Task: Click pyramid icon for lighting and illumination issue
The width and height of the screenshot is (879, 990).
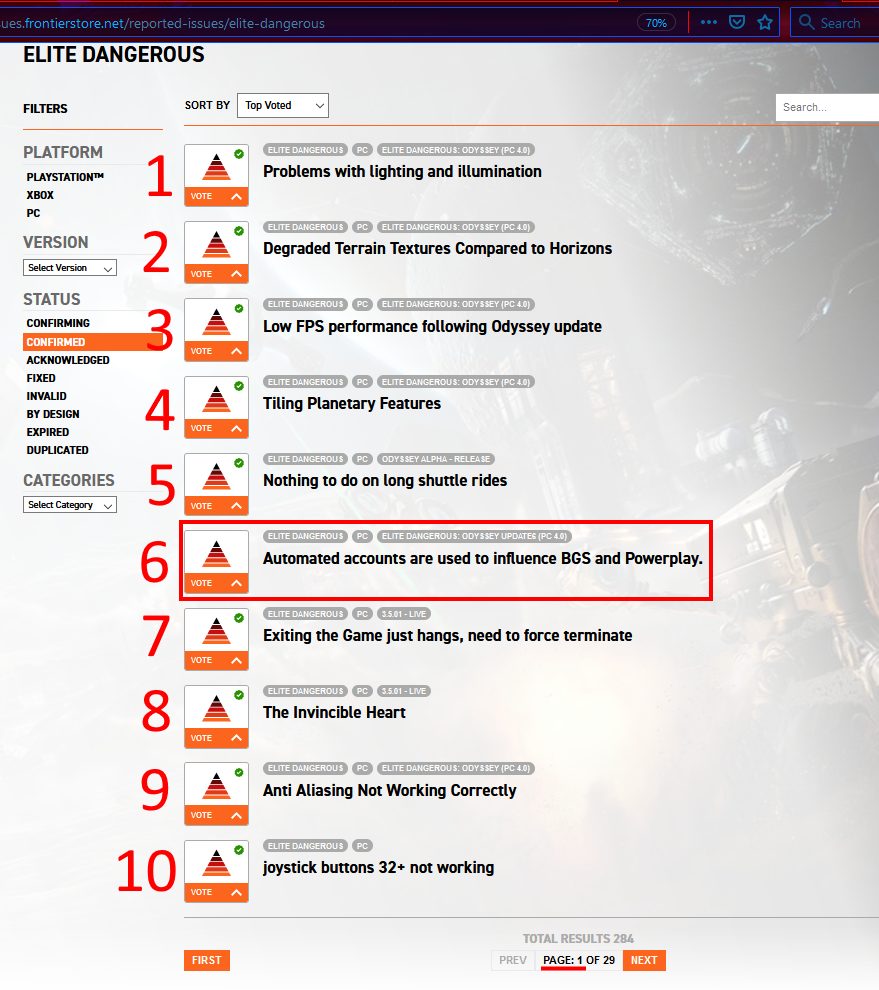Action: point(217,167)
